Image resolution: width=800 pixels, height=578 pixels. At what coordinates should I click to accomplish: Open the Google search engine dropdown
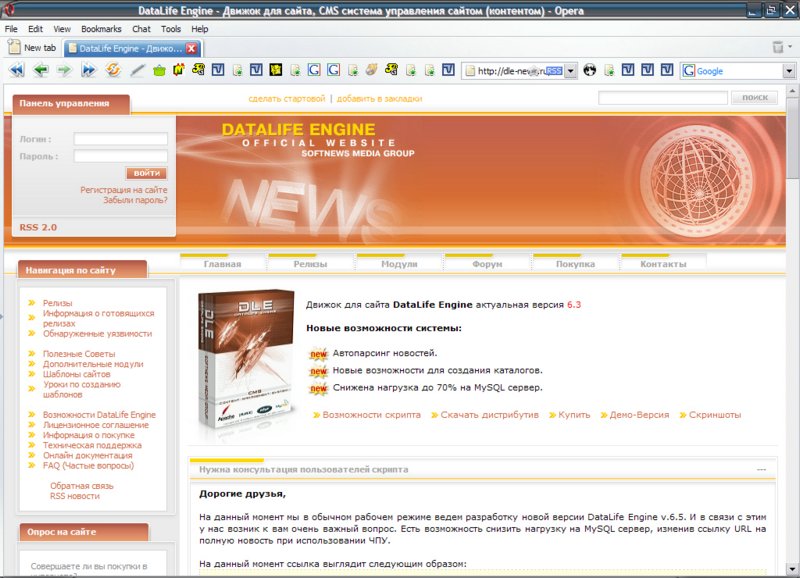coord(789,71)
